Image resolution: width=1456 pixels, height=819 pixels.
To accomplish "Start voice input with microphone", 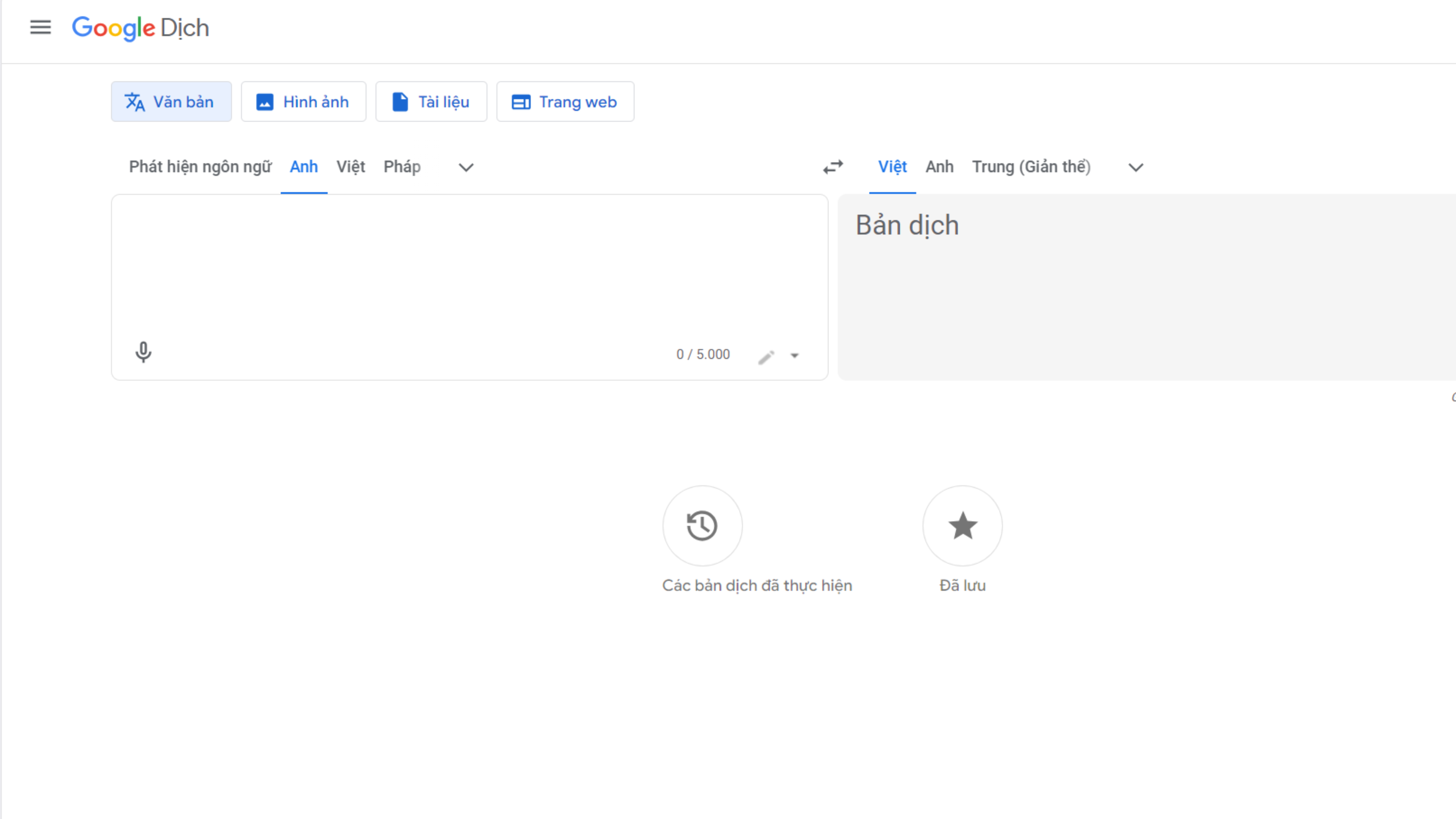I will [144, 353].
